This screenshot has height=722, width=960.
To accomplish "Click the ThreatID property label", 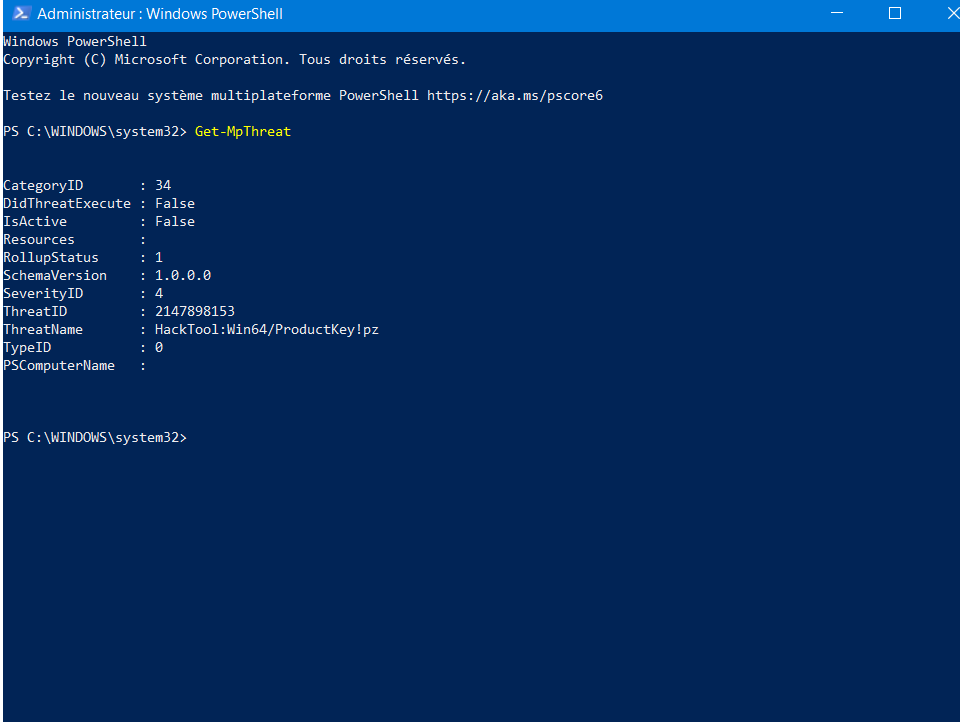I will click(x=35, y=312).
